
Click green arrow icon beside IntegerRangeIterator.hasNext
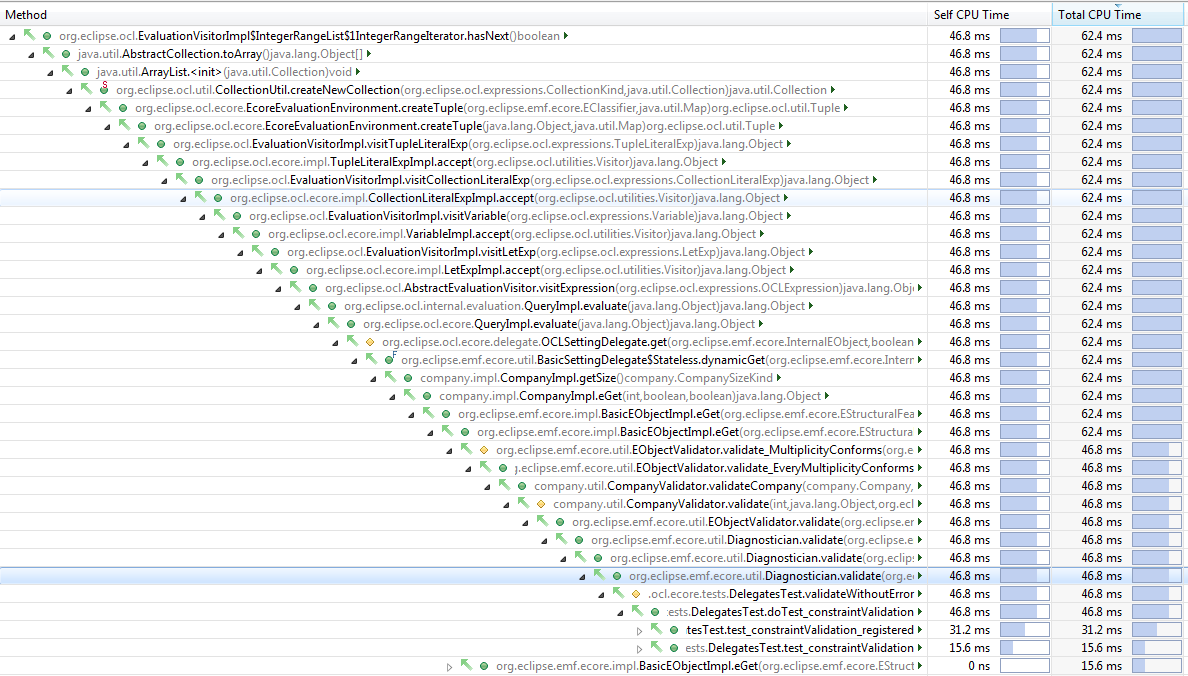29,36
